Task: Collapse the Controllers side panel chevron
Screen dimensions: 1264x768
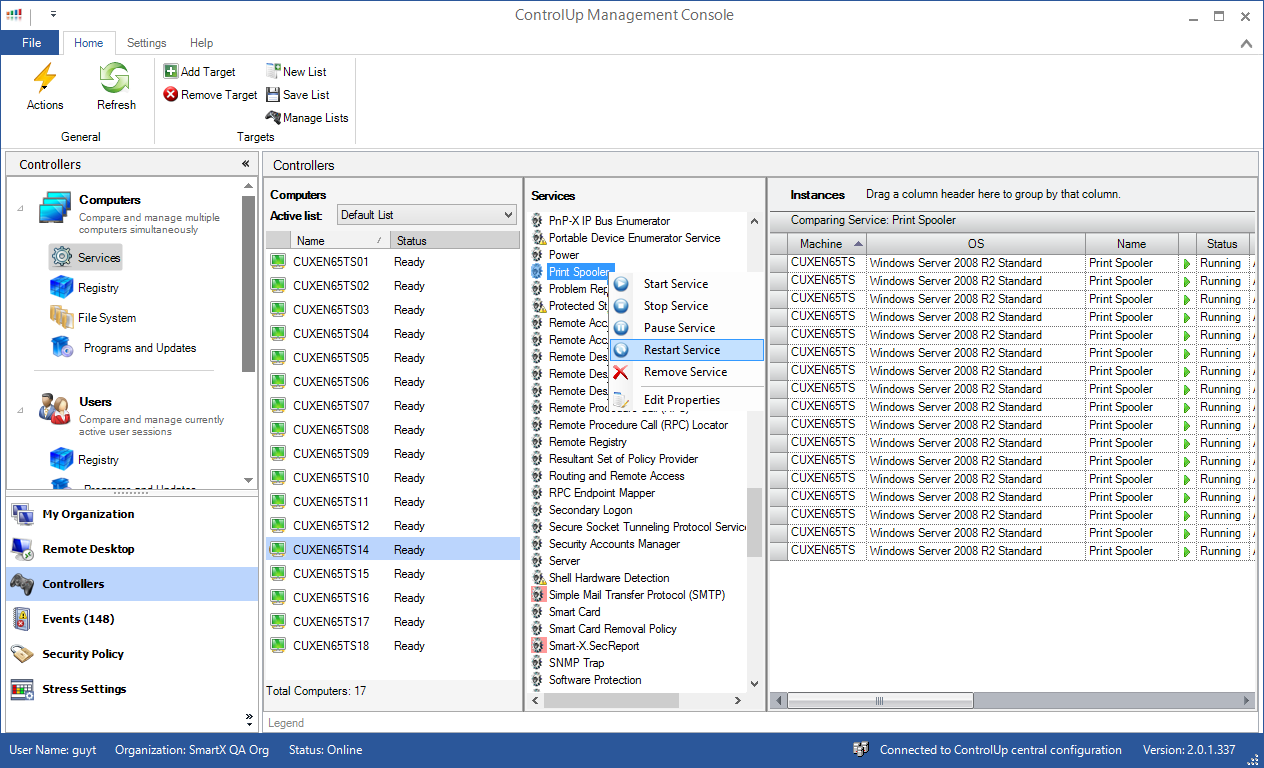Action: click(246, 164)
